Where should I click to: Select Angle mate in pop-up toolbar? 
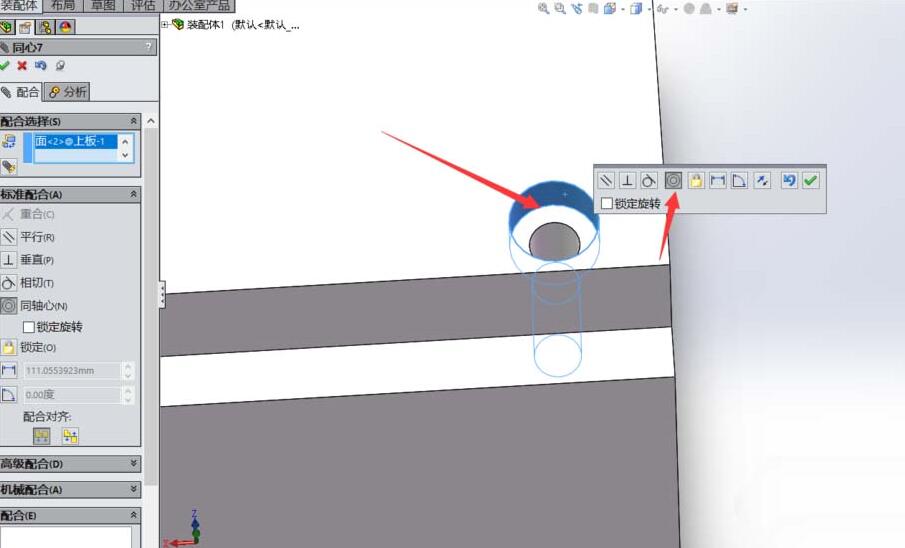coord(739,181)
